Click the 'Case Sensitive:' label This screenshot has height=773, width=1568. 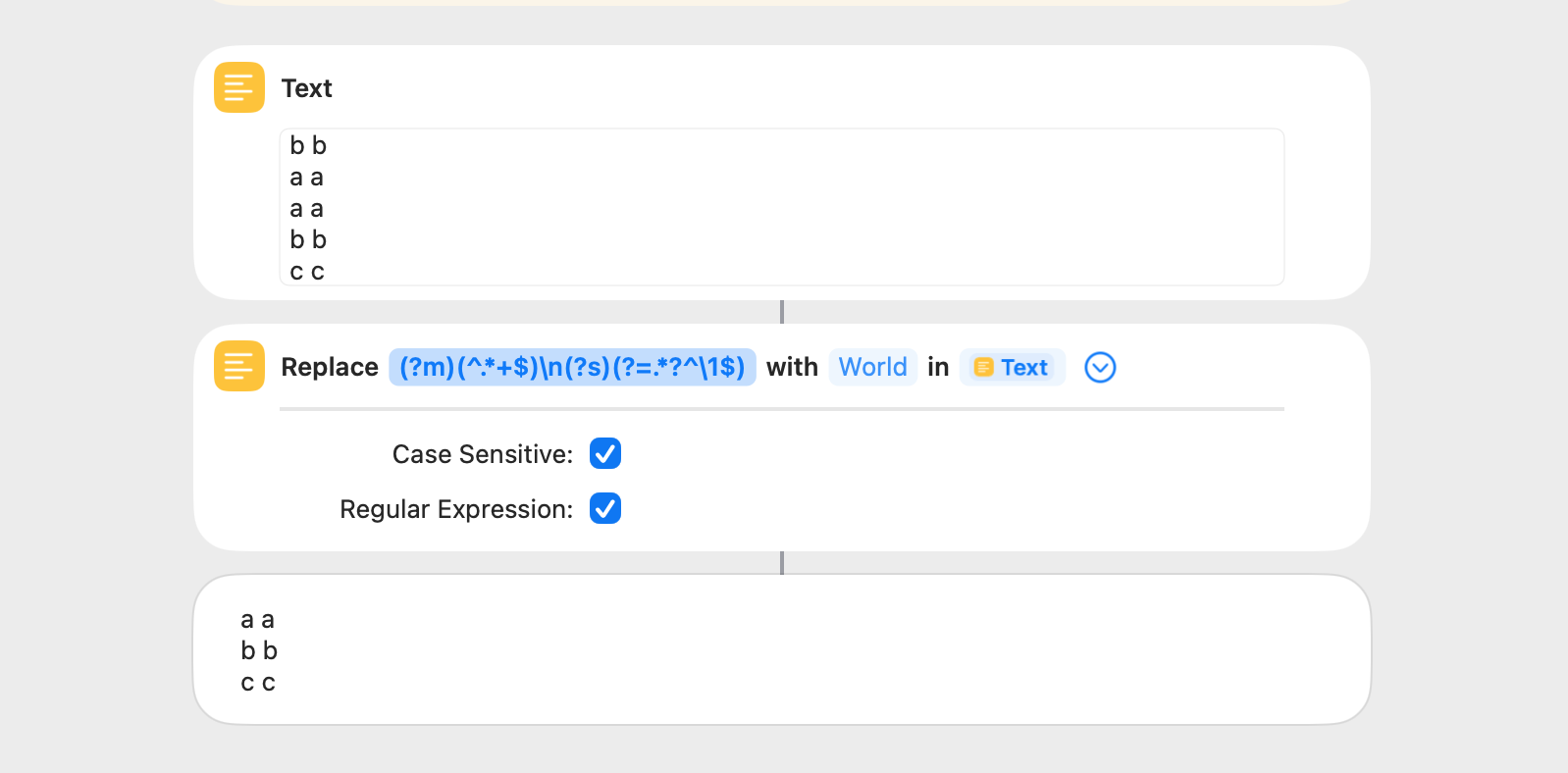[x=482, y=454]
